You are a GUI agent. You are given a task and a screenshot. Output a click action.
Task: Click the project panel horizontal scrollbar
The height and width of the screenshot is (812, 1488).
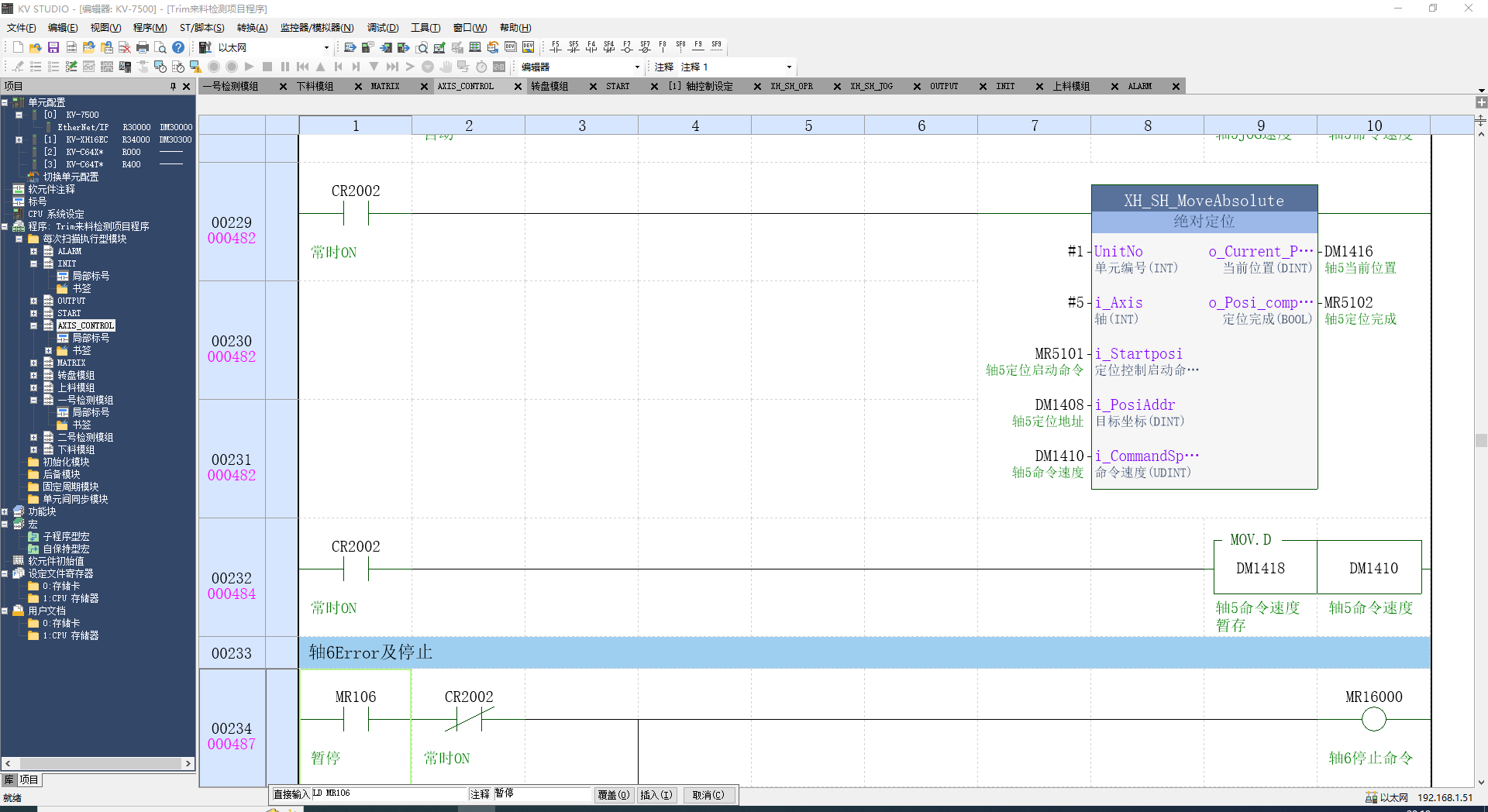tap(99, 763)
